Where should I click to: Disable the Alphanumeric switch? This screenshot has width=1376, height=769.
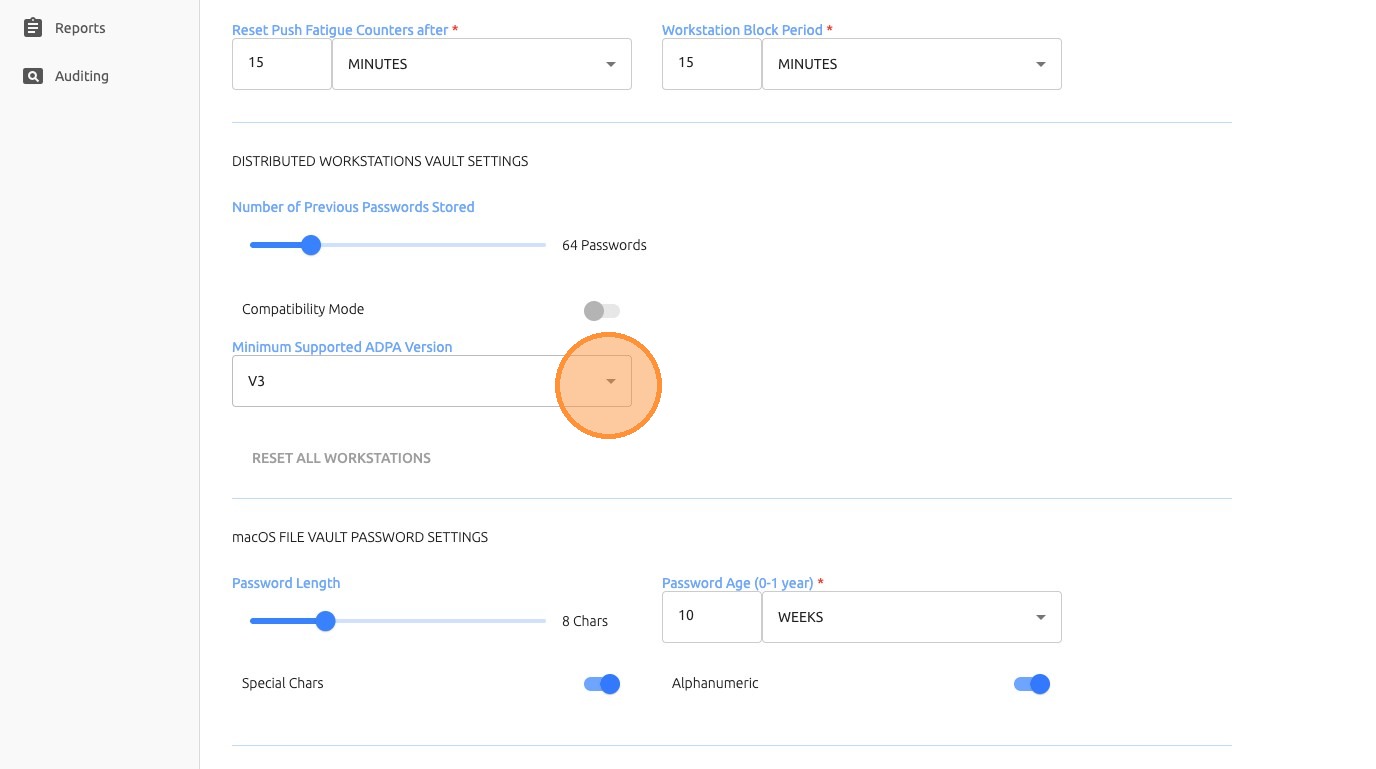click(1032, 684)
